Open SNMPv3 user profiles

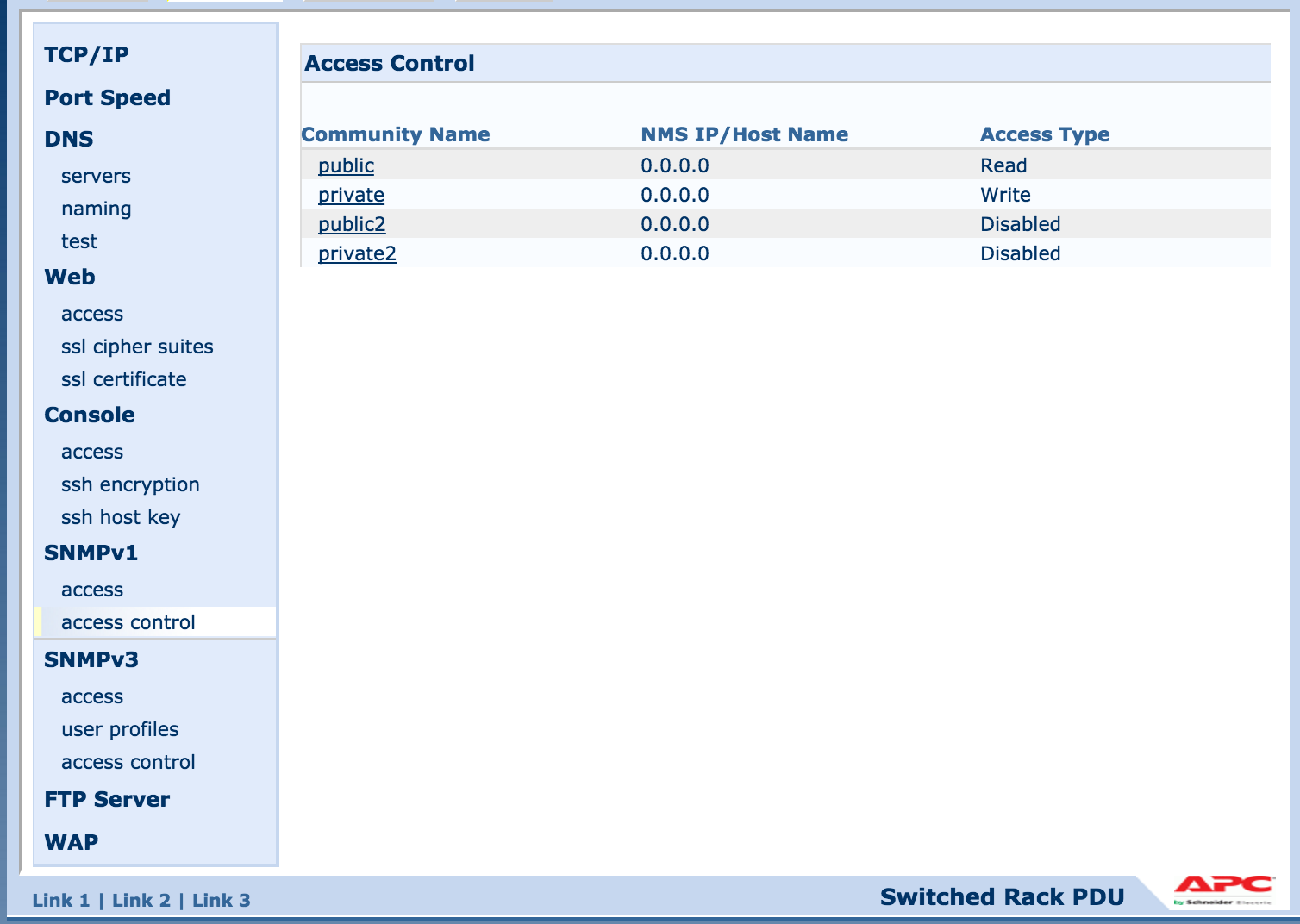120,729
